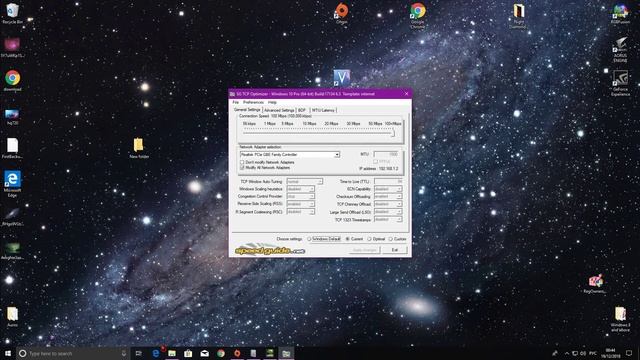Viewport: 640px width, 360px height.
Task: Close the SG TCP Optimizer window
Action: (x=406, y=93)
